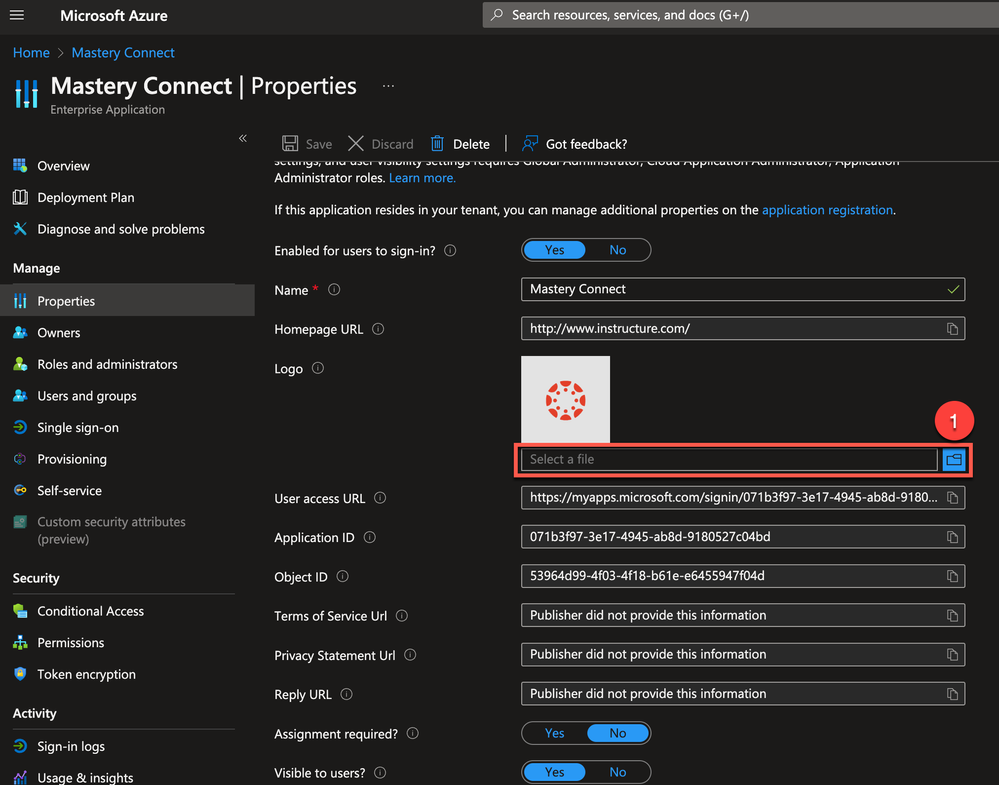Image resolution: width=999 pixels, height=785 pixels.
Task: Navigate to Home in the breadcrumb
Action: point(31,53)
